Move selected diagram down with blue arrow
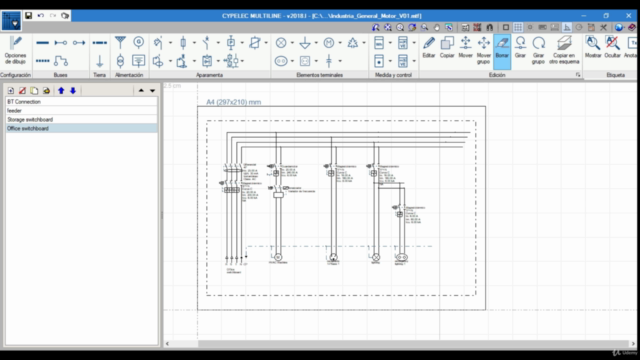The height and width of the screenshot is (360, 640). (73, 91)
